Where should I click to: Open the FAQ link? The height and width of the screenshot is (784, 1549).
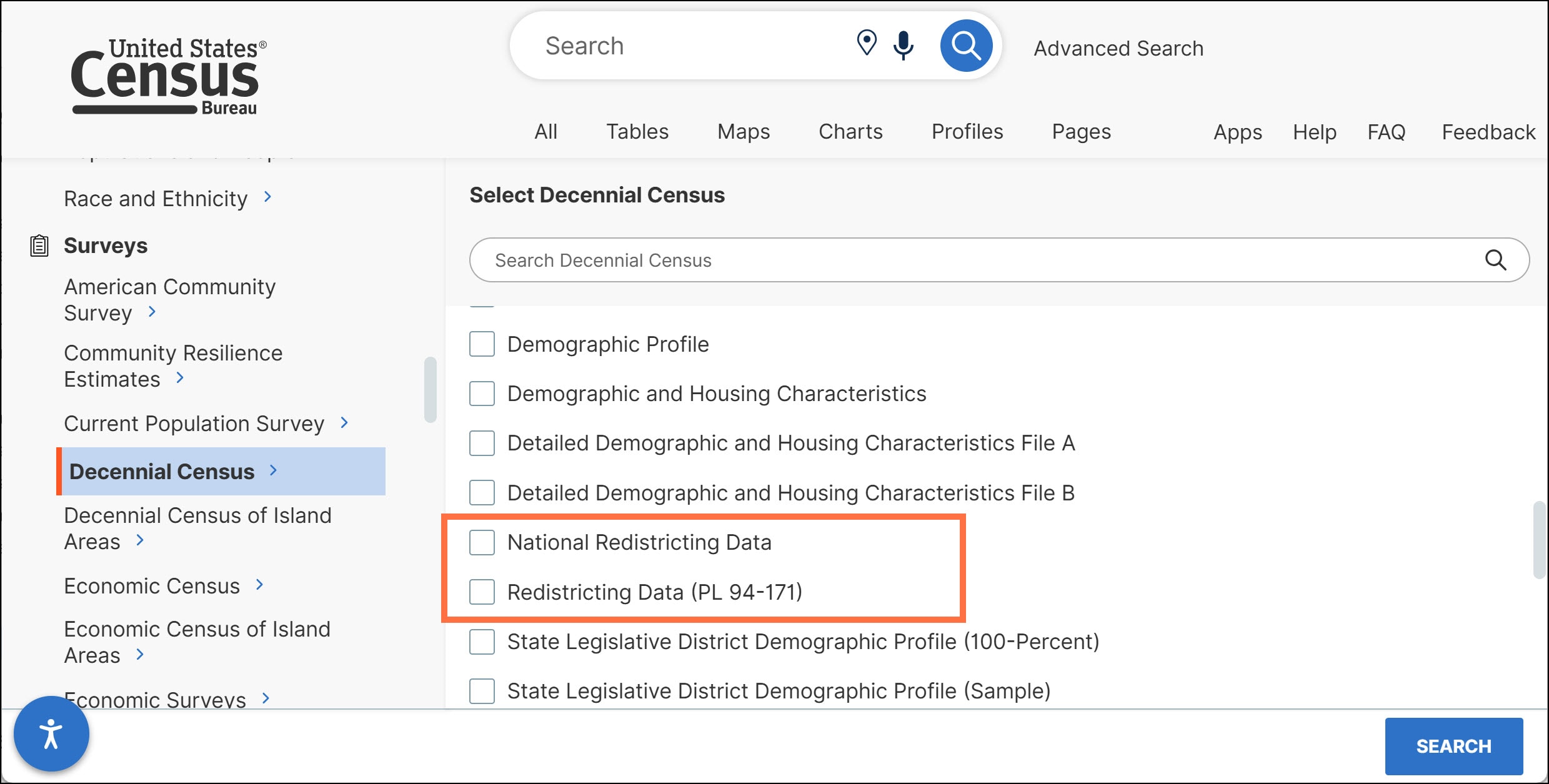click(x=1387, y=132)
